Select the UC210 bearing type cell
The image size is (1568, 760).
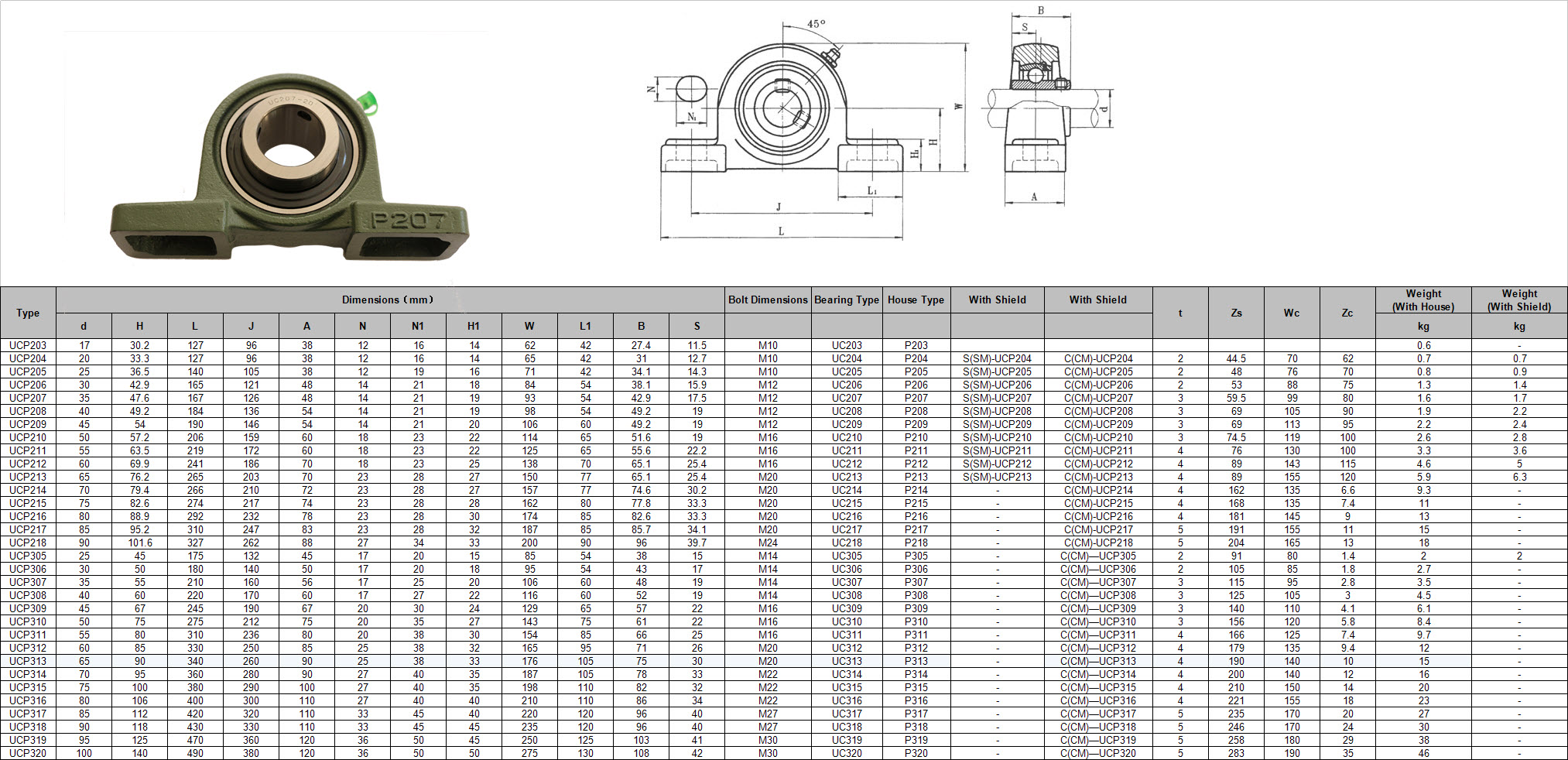click(x=847, y=437)
